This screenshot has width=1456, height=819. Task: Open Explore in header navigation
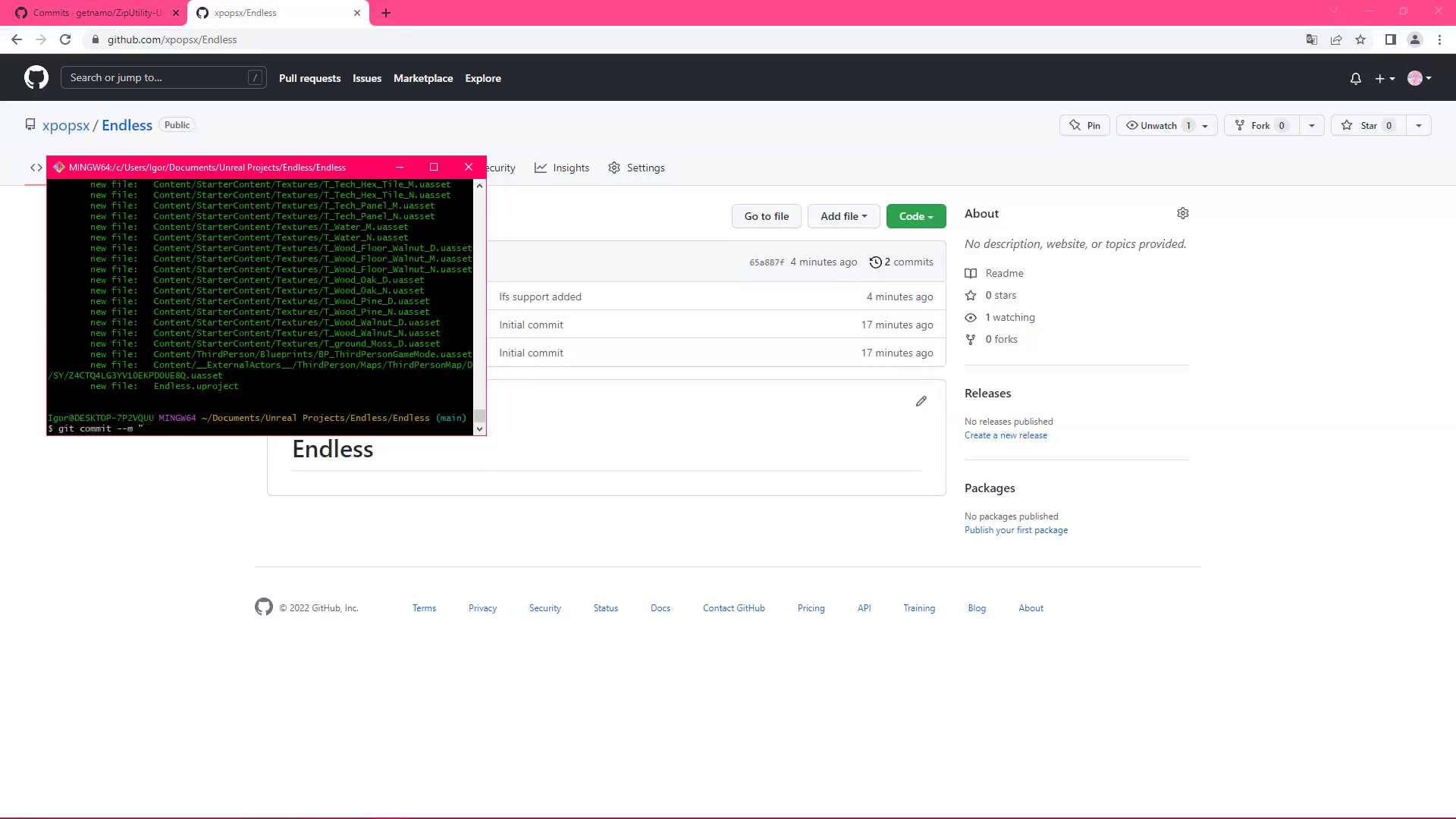[x=483, y=78]
